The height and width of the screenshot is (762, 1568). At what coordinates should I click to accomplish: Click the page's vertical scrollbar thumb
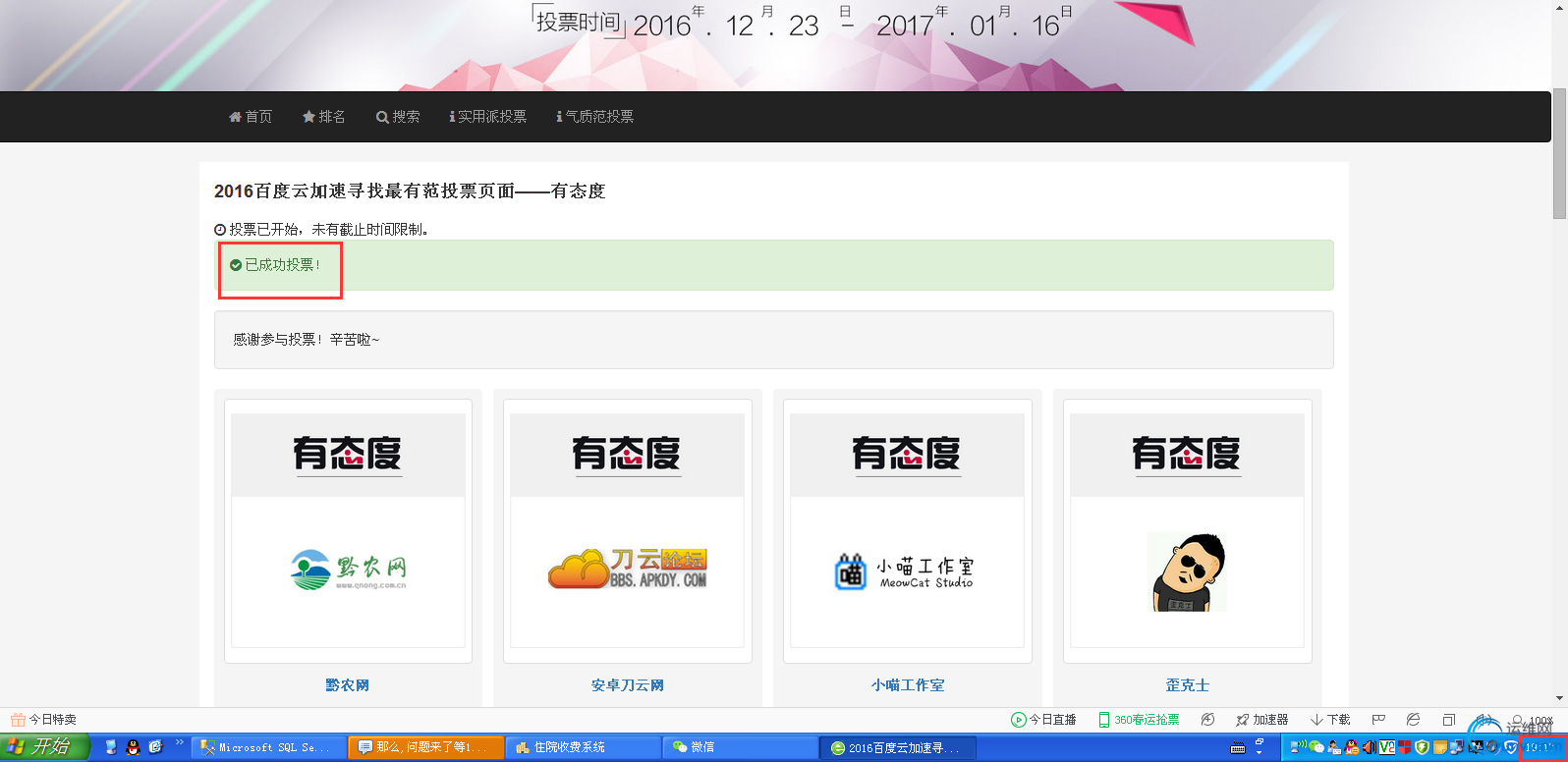(x=1559, y=153)
